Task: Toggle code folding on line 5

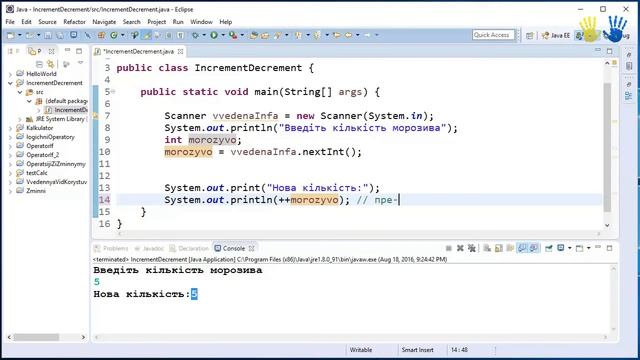Action: point(113,92)
